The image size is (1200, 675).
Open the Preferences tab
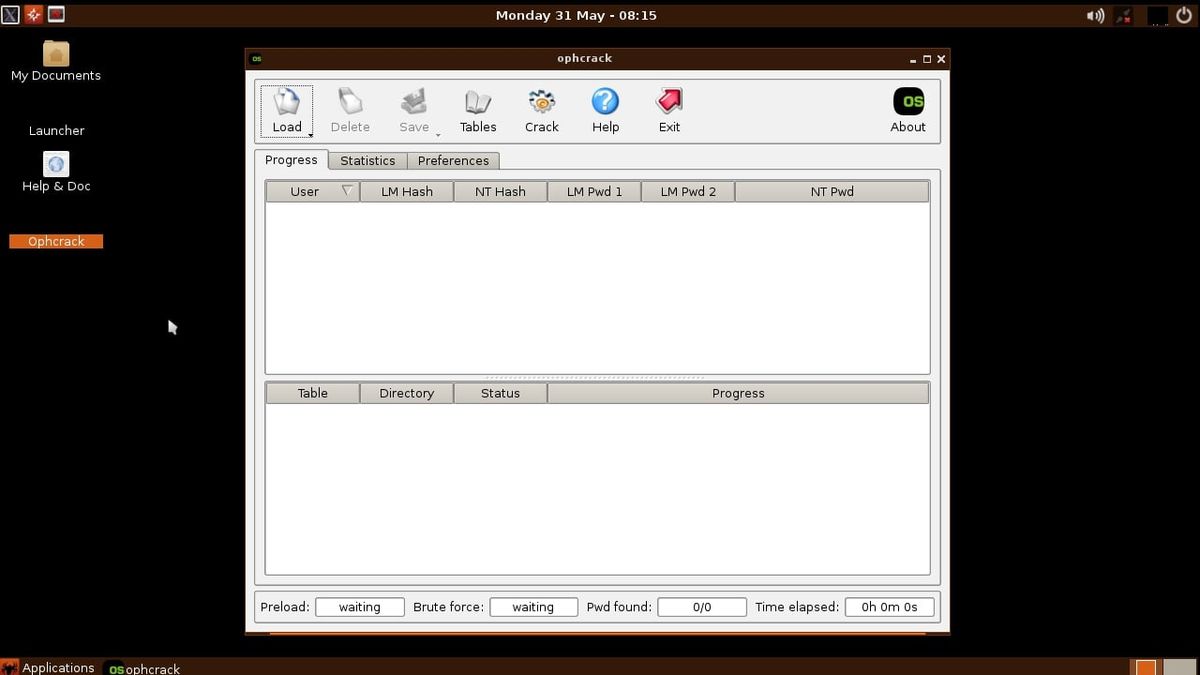(x=453, y=160)
